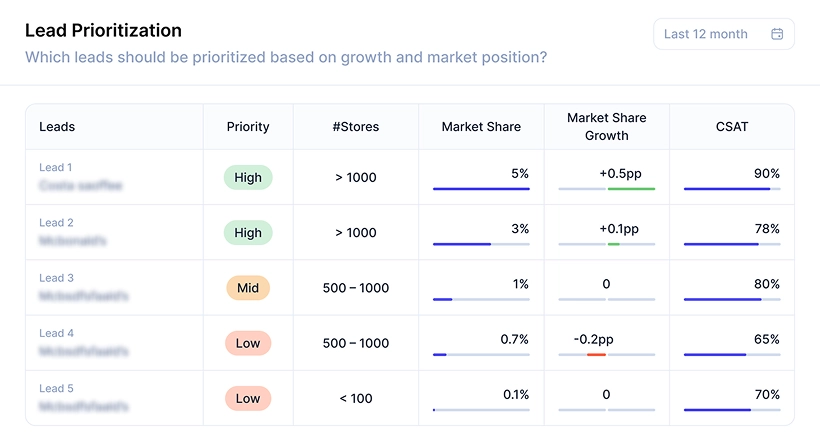Screen dimensions: 820x444
Task: Click the #Stores column header
Action: coord(356,127)
